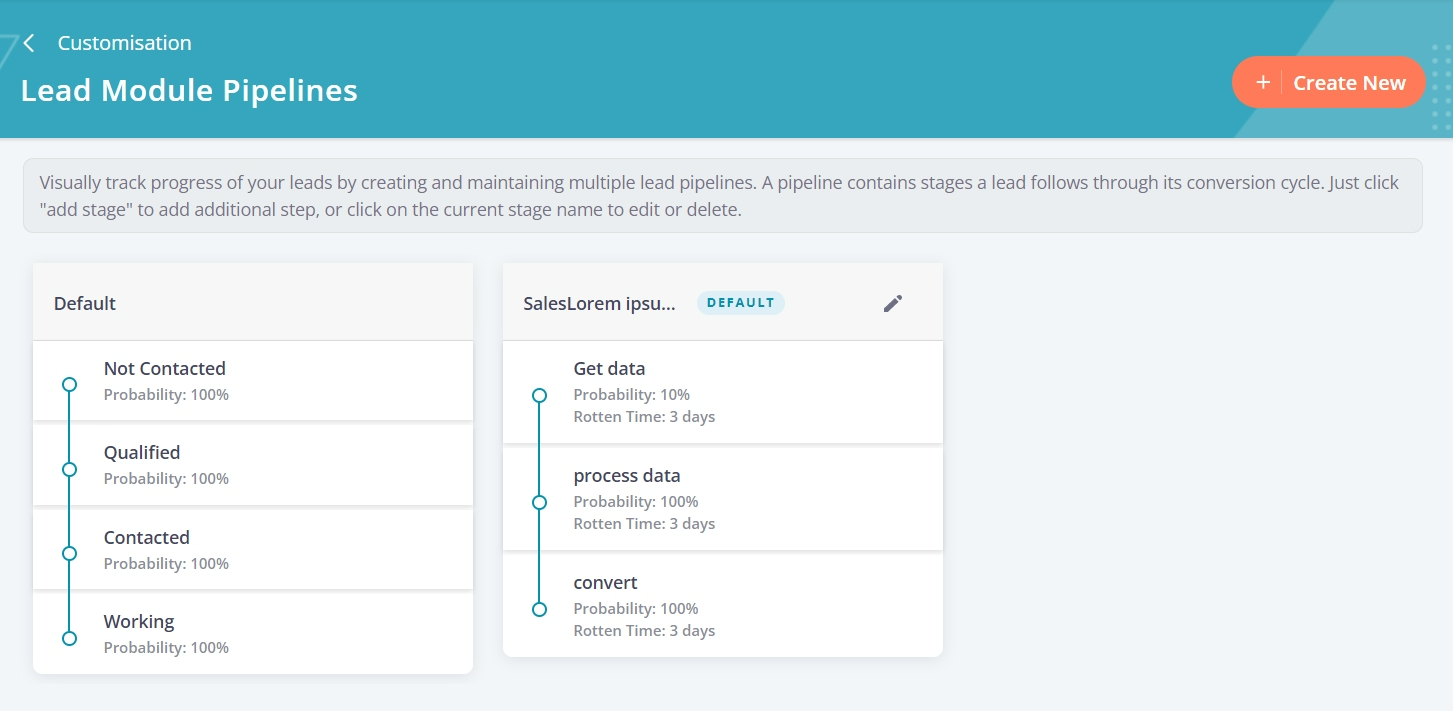The height and width of the screenshot is (711, 1453).
Task: Edit the Qualified stage name
Action: point(142,453)
